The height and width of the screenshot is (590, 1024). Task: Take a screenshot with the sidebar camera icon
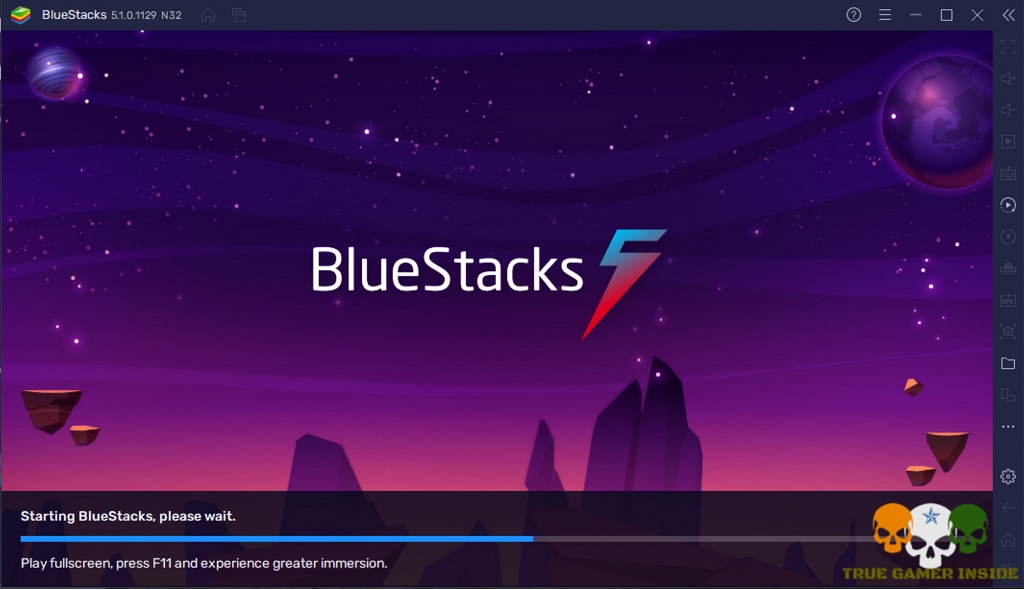tap(1008, 329)
